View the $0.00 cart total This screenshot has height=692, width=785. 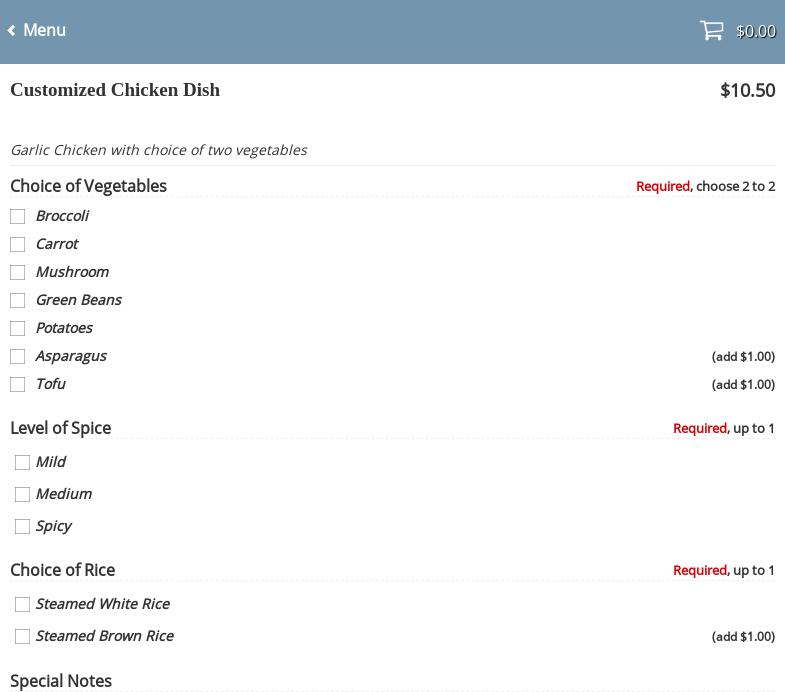point(755,31)
